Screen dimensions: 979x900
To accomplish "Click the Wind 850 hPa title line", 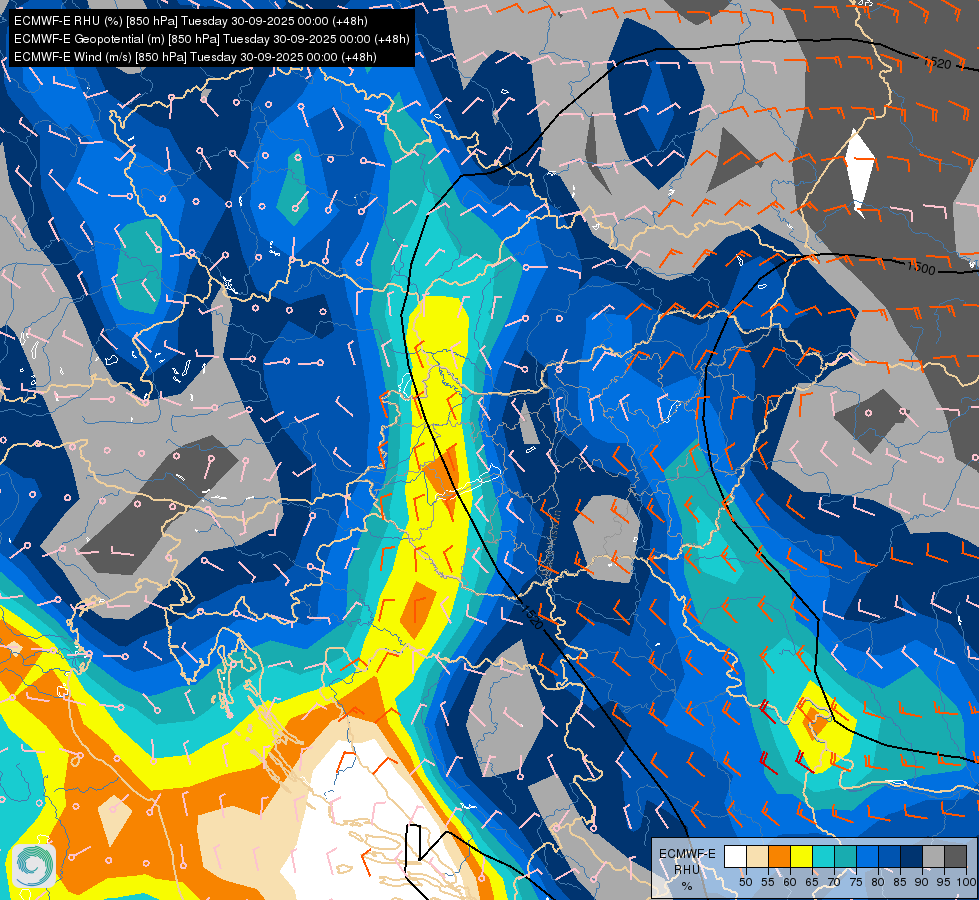I will [195, 57].
